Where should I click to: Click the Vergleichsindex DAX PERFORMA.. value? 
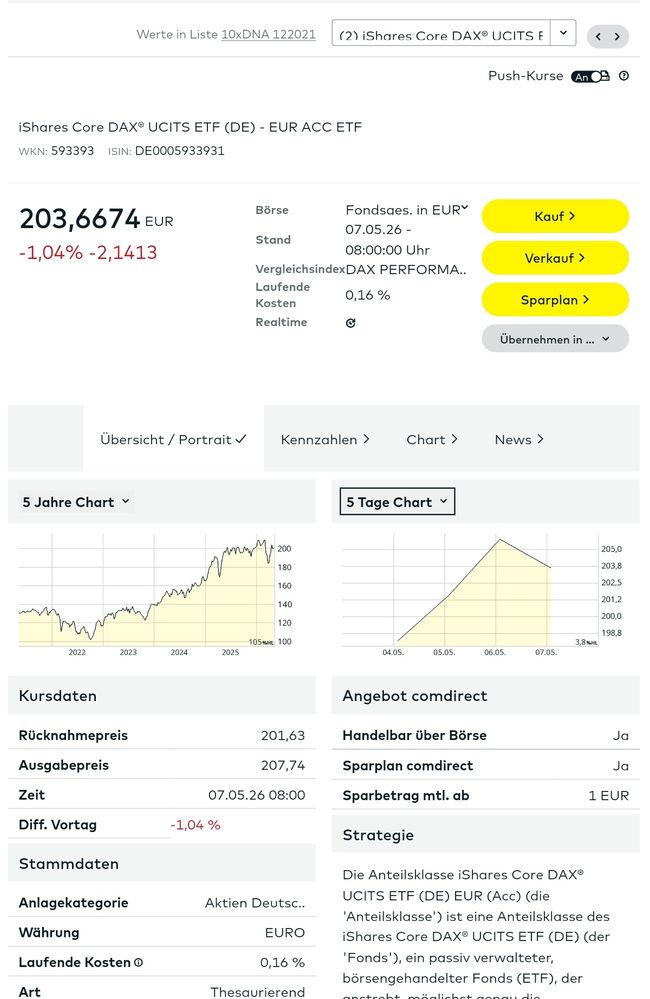click(x=406, y=270)
